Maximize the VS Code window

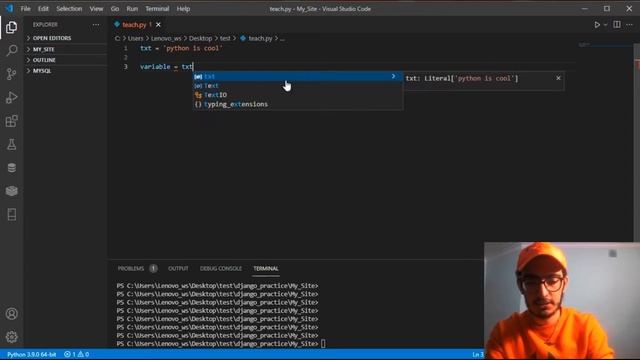click(607, 8)
